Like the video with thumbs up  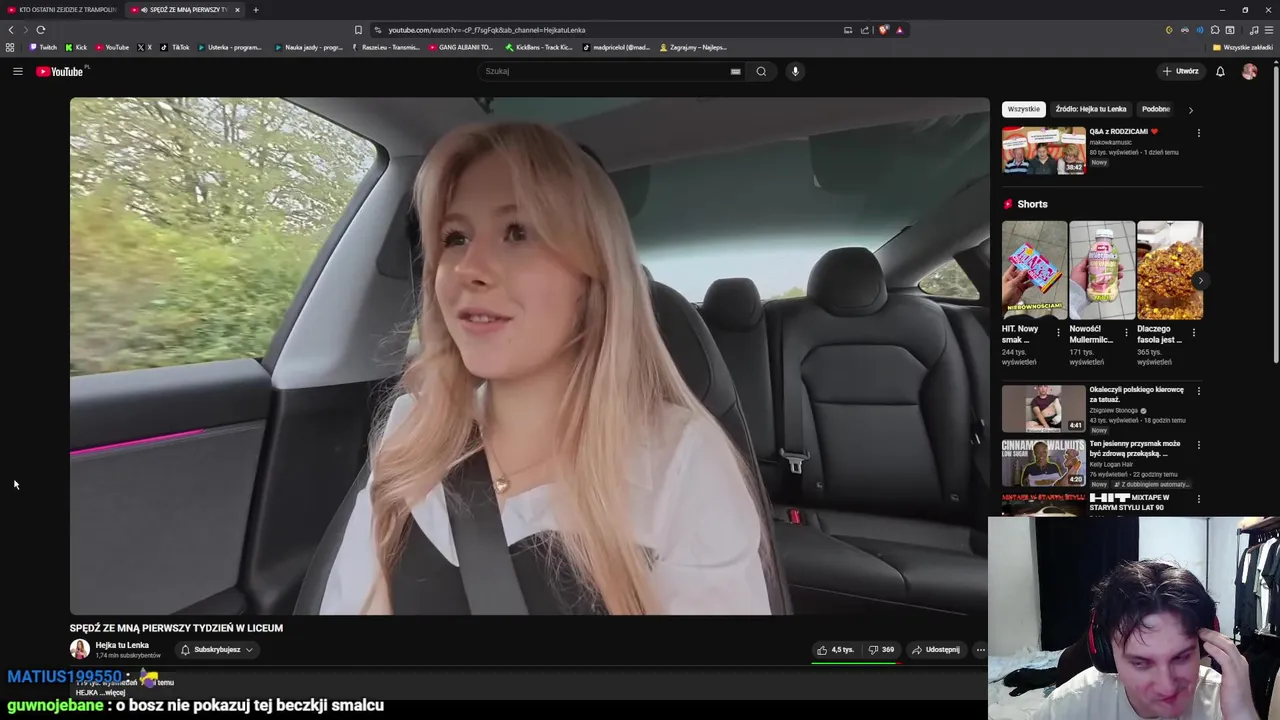click(835, 650)
